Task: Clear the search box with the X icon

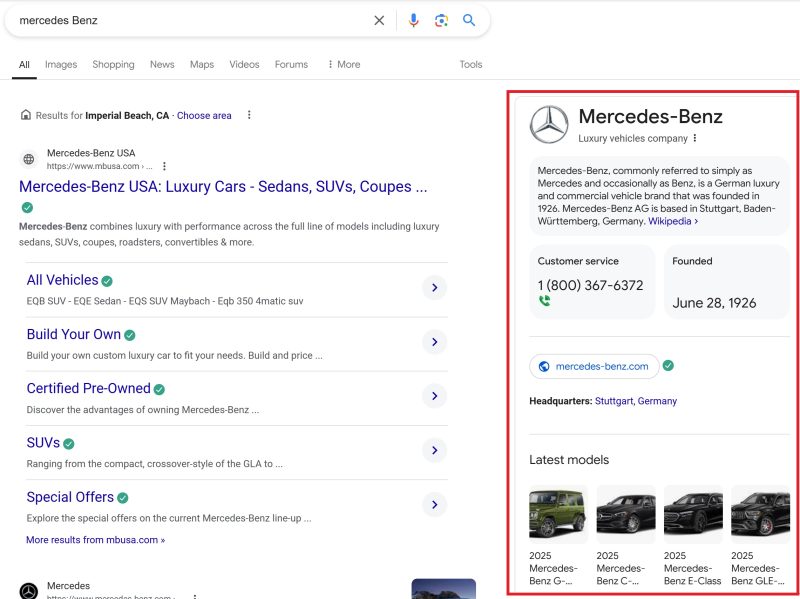Action: (379, 20)
